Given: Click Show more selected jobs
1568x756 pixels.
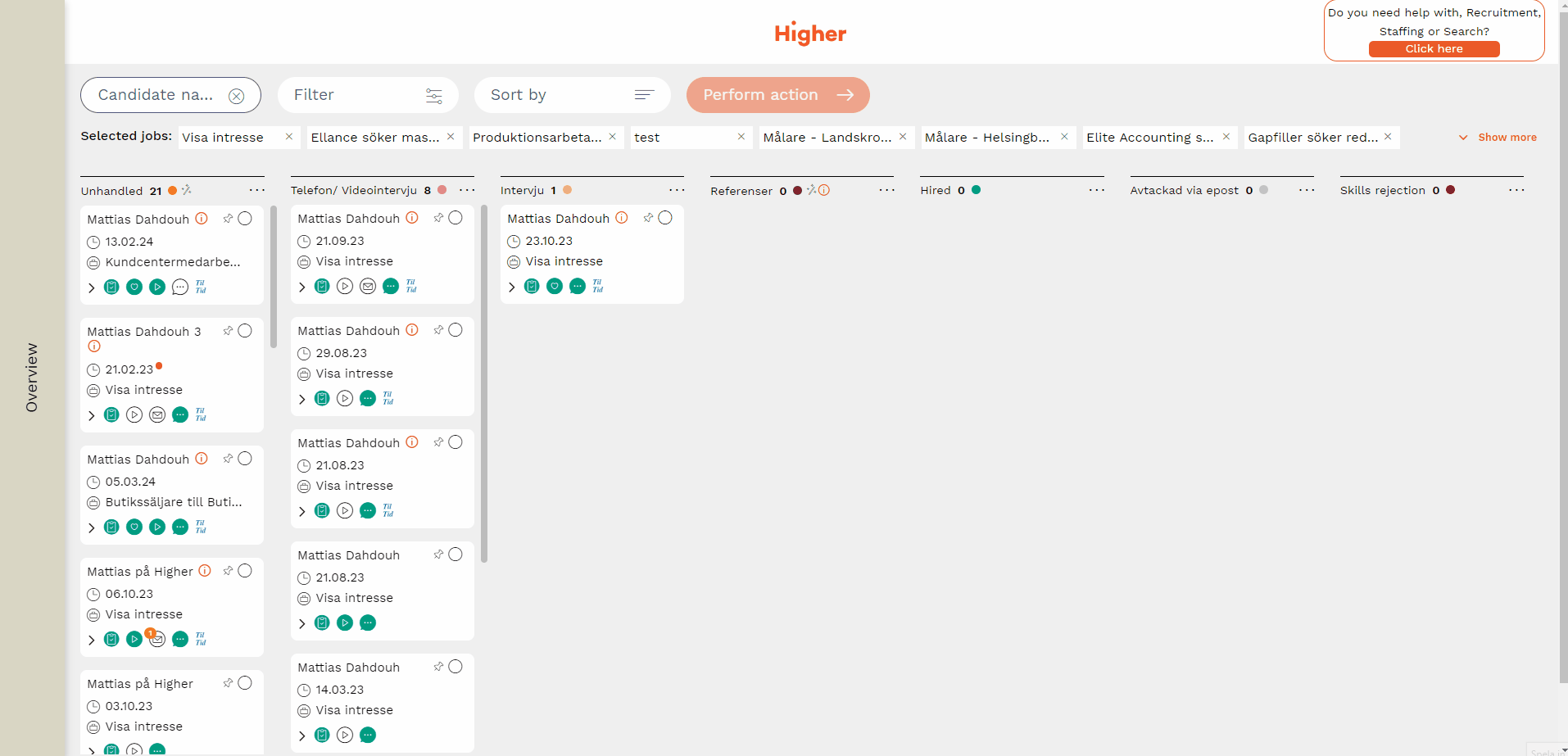Looking at the screenshot, I should (x=1498, y=138).
